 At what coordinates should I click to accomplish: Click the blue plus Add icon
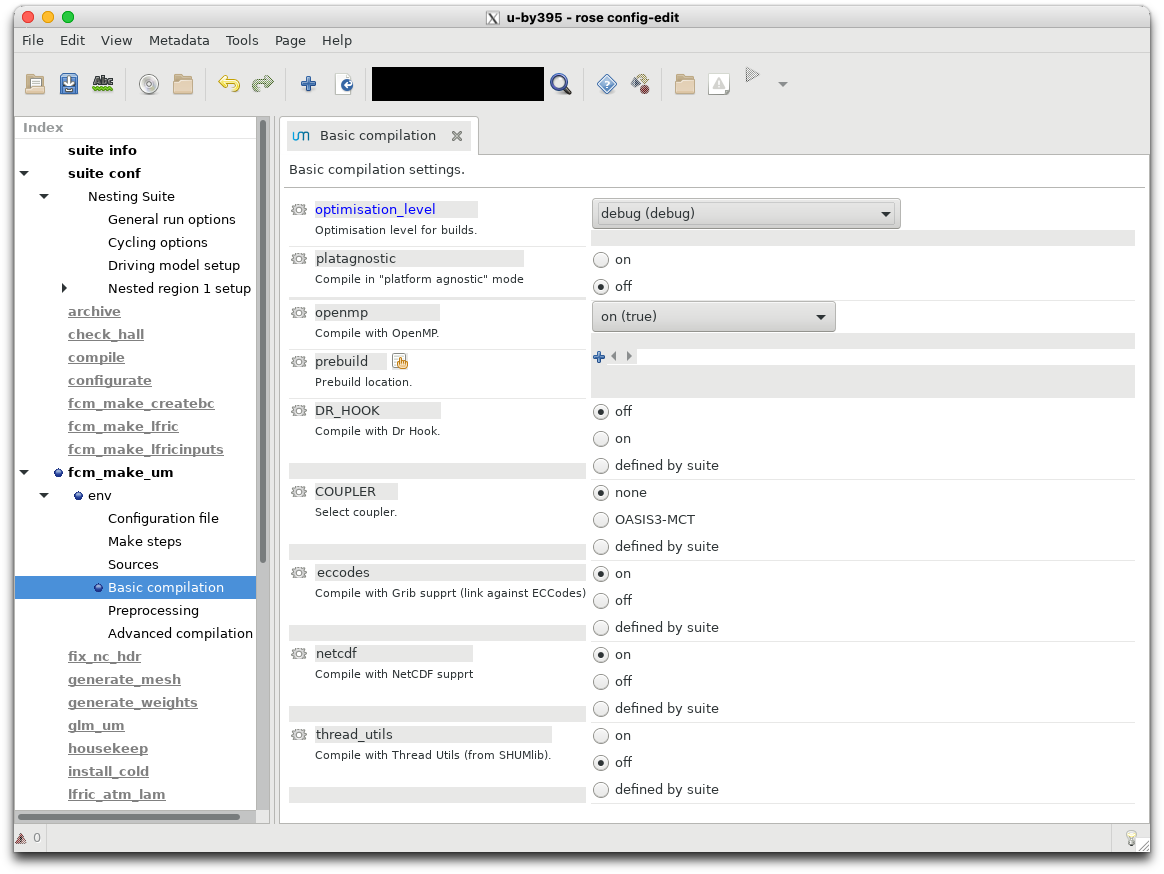(x=308, y=85)
